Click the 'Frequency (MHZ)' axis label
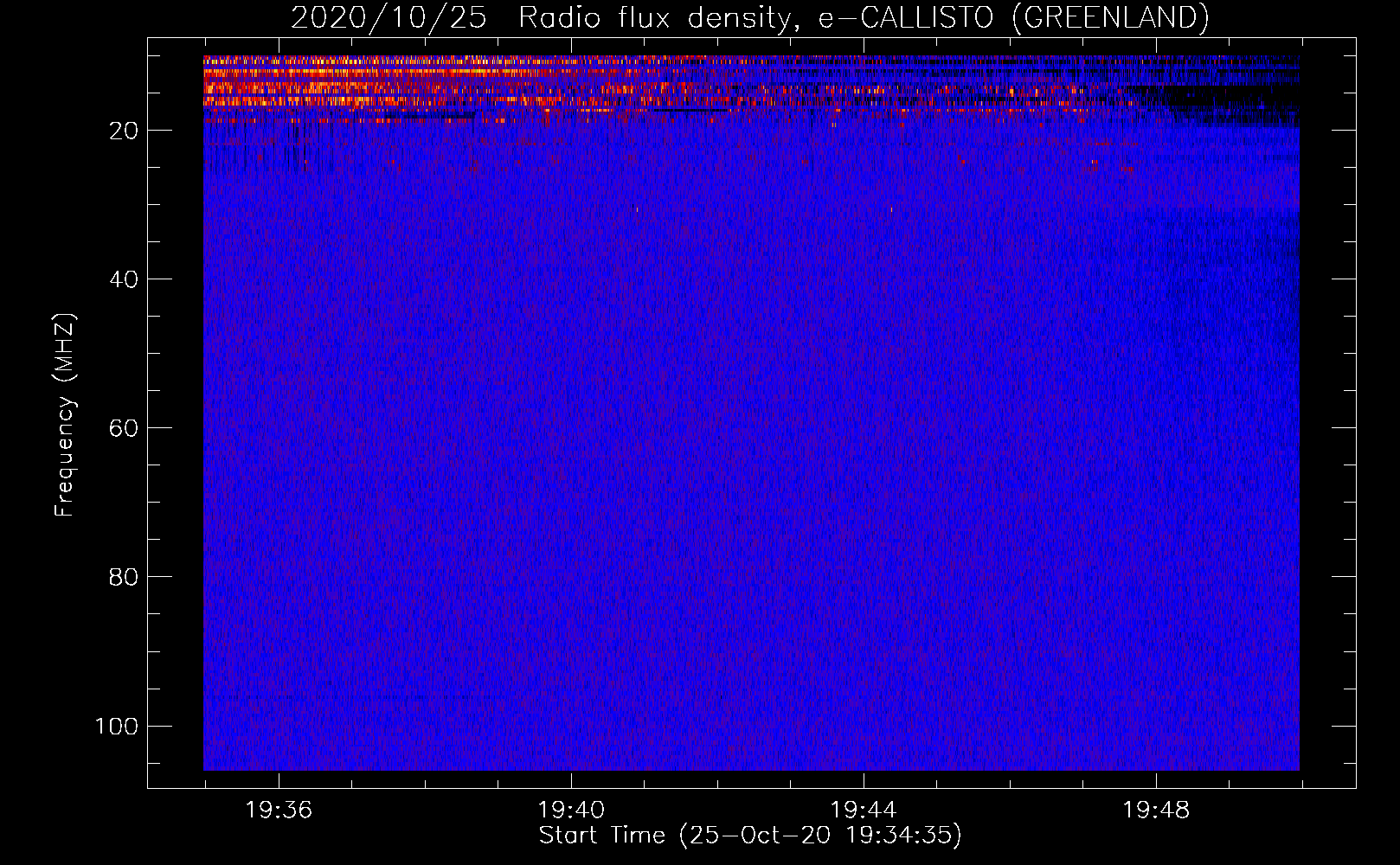The image size is (1400, 865). coord(65,415)
